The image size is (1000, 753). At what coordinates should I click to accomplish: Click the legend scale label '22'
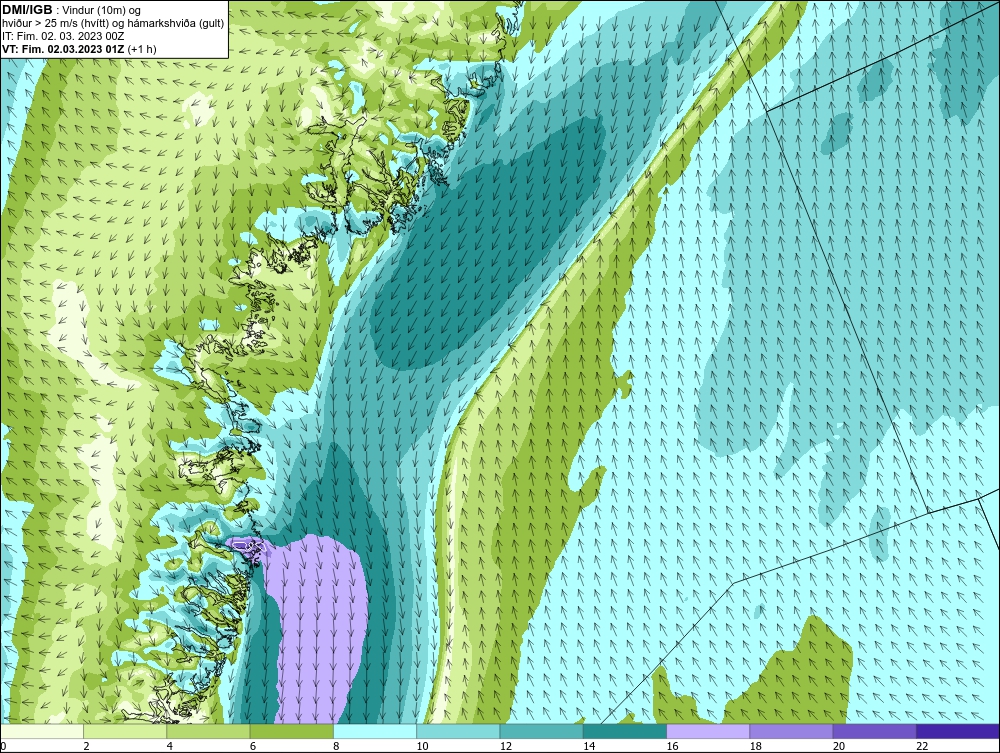922,747
